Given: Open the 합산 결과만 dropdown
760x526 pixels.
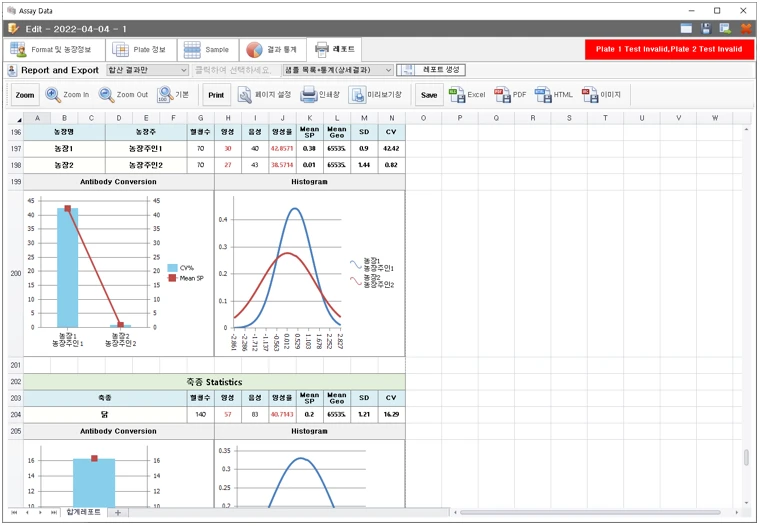Looking at the screenshot, I should 147,70.
